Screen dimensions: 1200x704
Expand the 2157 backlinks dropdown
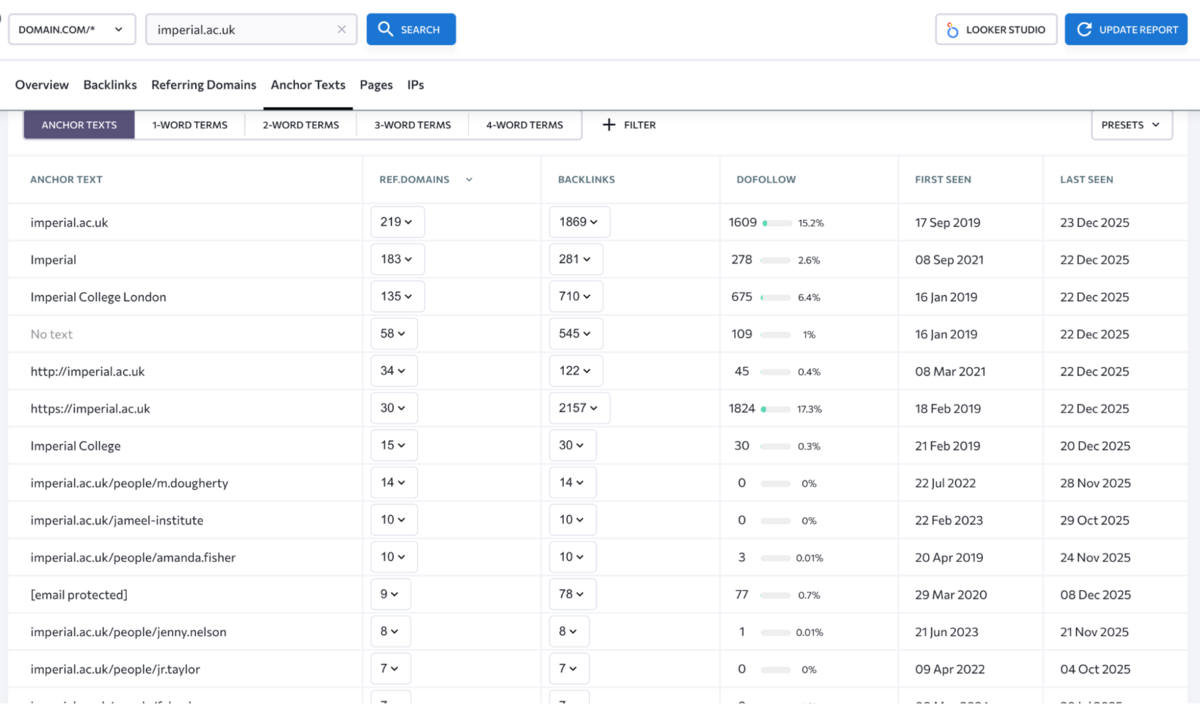click(x=579, y=408)
